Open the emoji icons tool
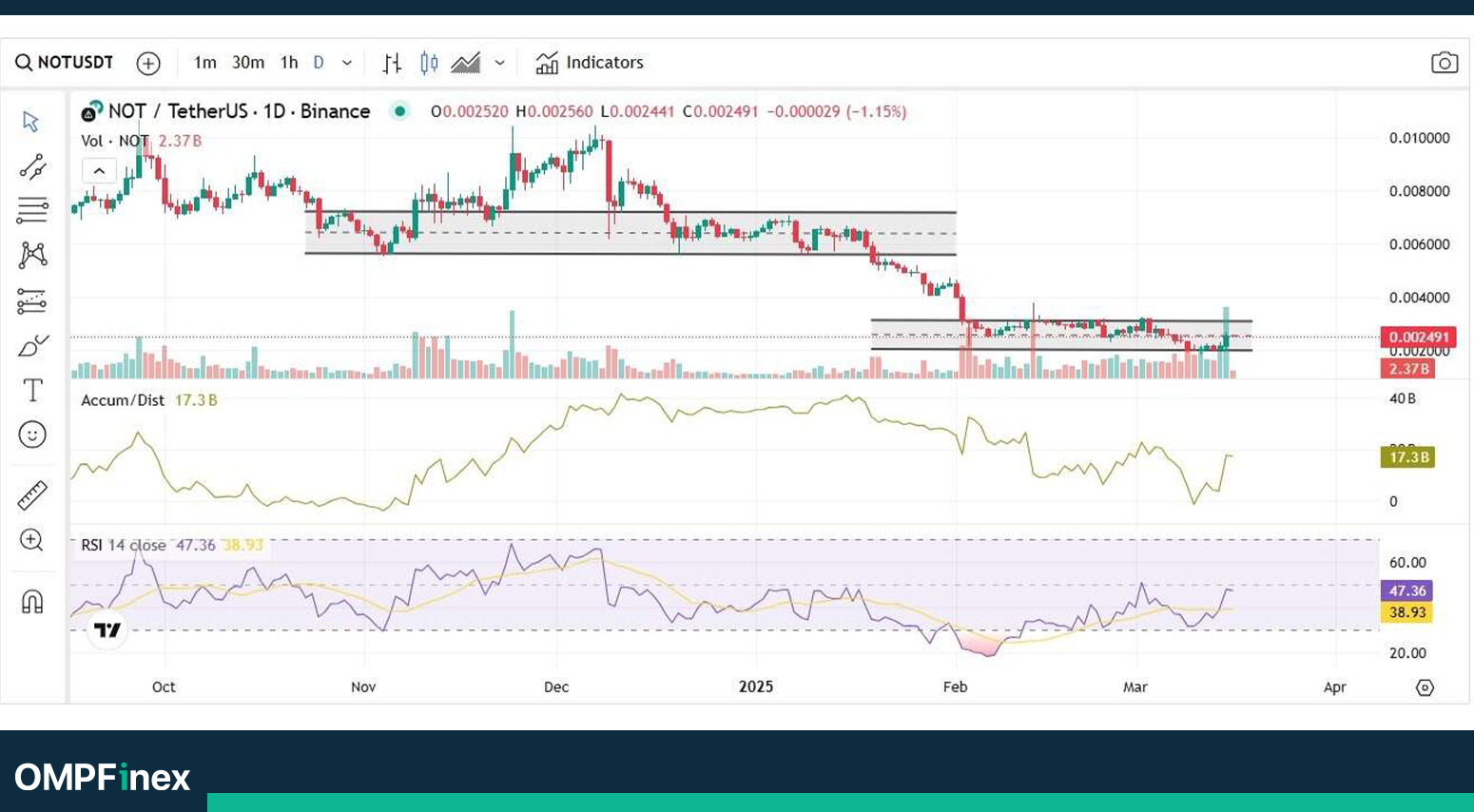The height and width of the screenshot is (812, 1474). [32, 435]
